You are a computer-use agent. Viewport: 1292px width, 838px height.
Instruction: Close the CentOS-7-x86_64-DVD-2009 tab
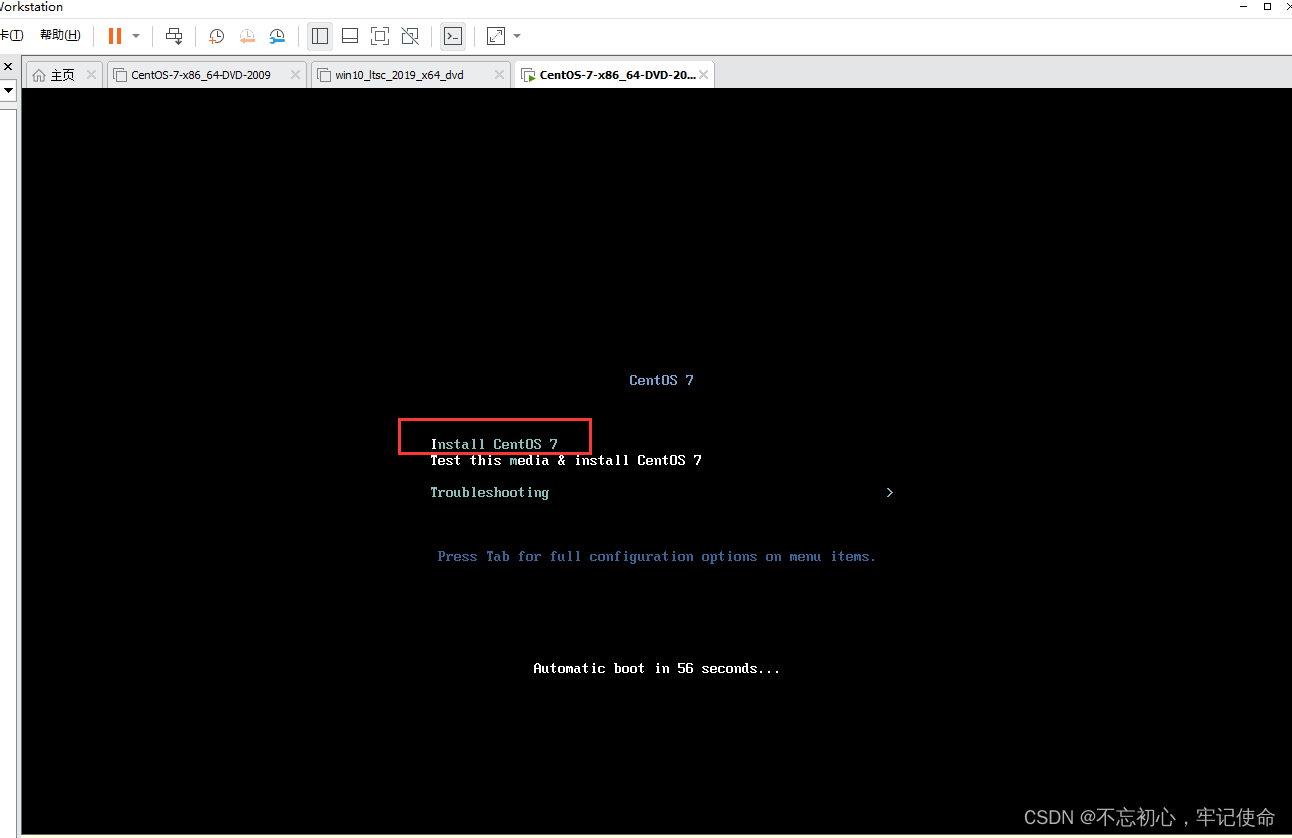click(295, 75)
